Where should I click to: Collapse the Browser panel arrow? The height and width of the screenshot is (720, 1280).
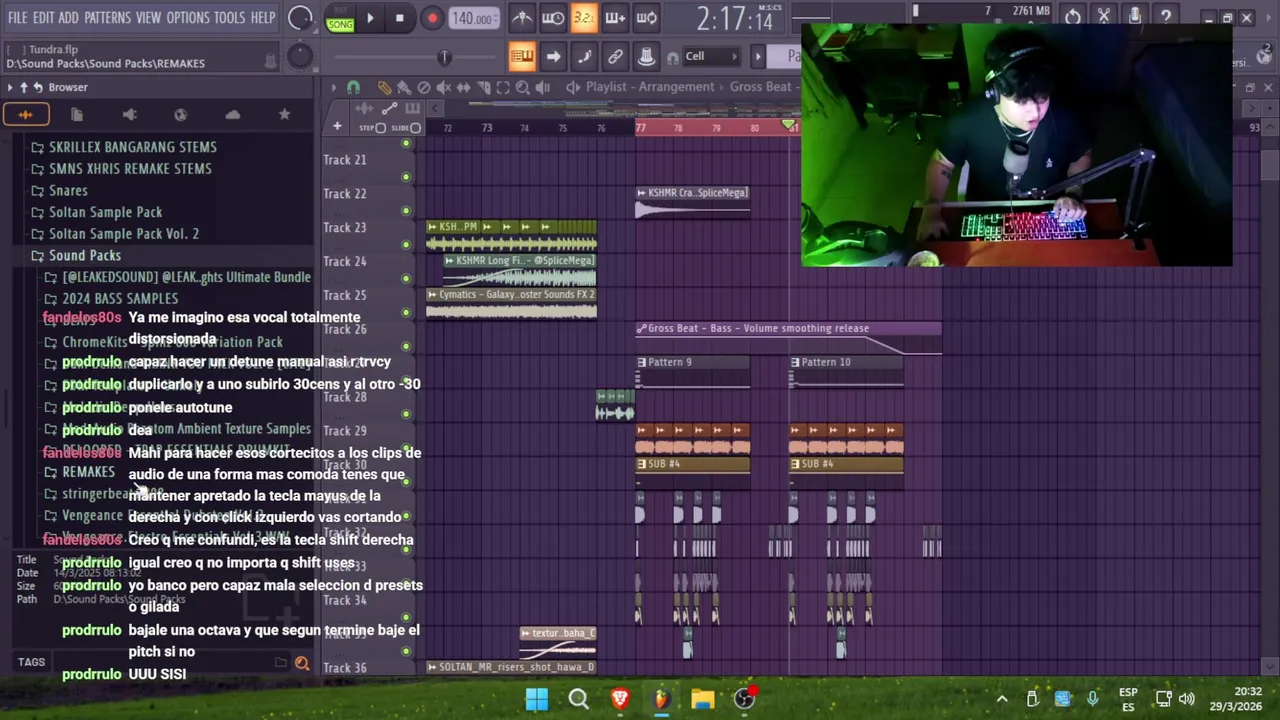[10, 87]
